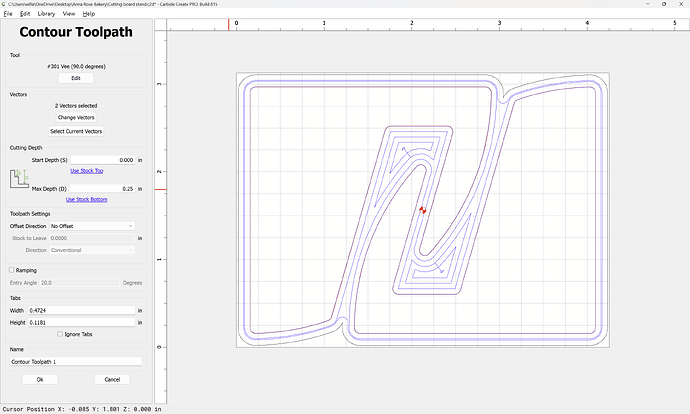Viewport: 690px width, 414px height.
Task: Click the Stock to Leave field
Action: pyautogui.click(x=92, y=238)
